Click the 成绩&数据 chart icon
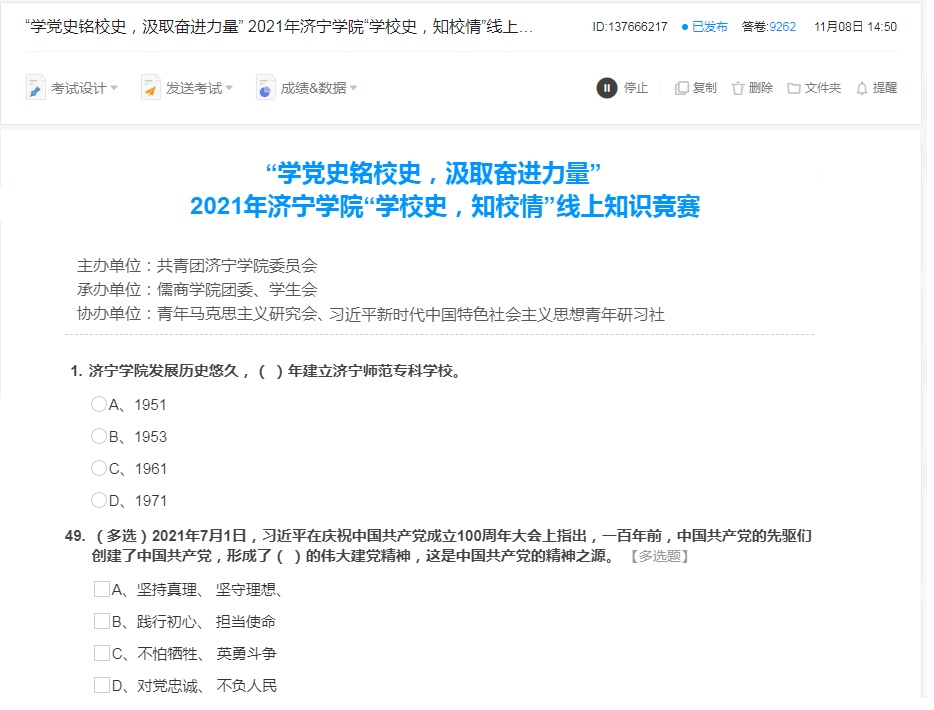The width and height of the screenshot is (934, 710). coord(266,88)
